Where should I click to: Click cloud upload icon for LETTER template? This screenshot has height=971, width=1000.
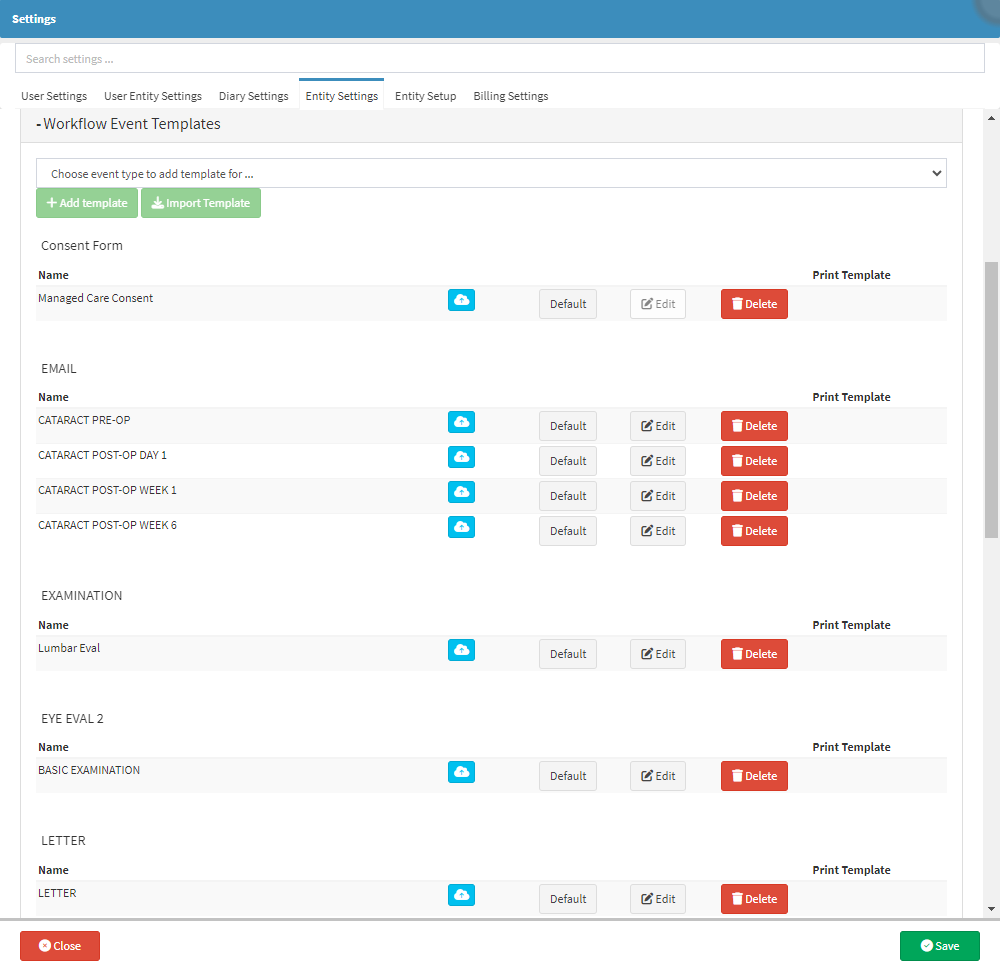coord(461,895)
